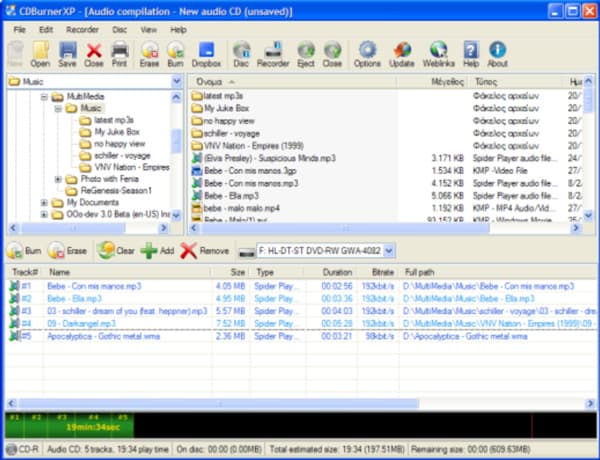
Task: Sort file list by Τύπος column
Action: pos(517,82)
